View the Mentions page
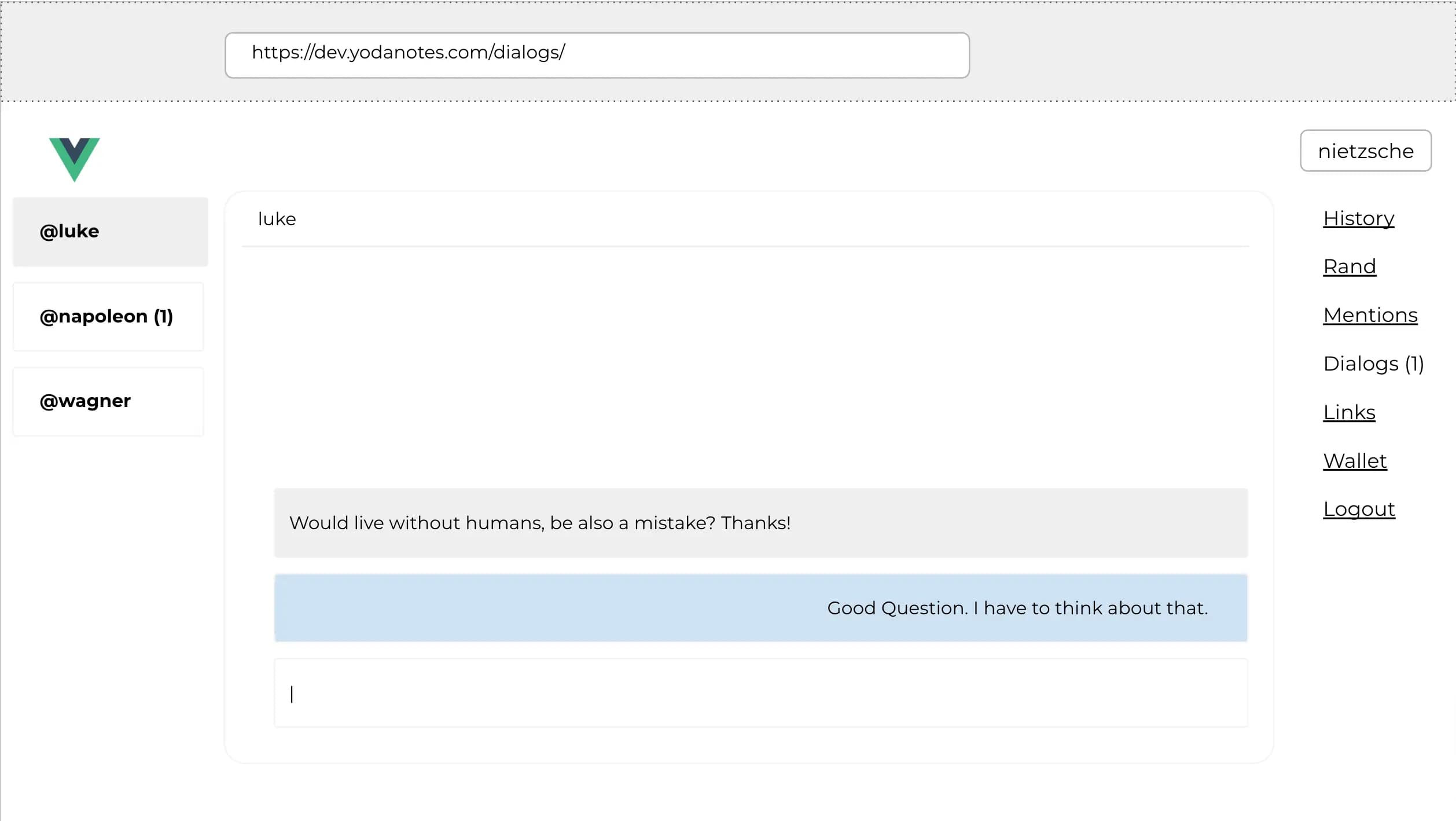Image resolution: width=1456 pixels, height=821 pixels. (x=1370, y=316)
